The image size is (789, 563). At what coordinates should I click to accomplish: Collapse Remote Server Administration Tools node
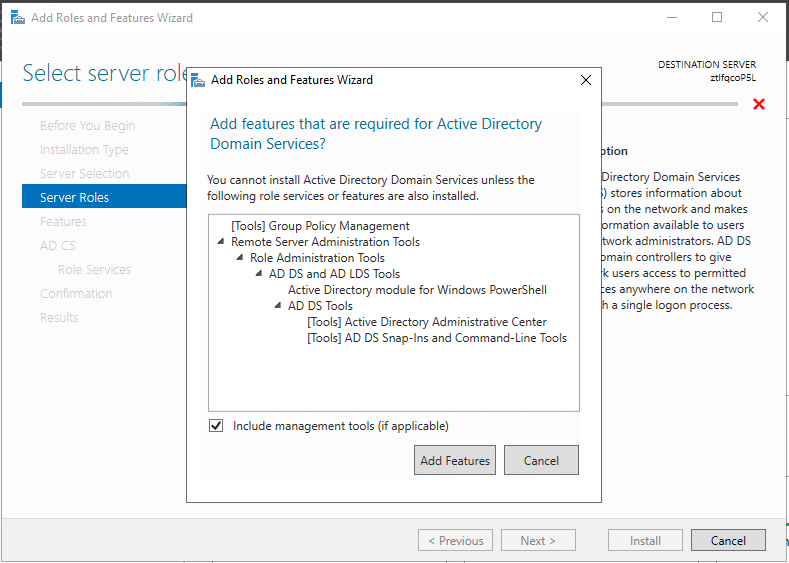point(221,242)
